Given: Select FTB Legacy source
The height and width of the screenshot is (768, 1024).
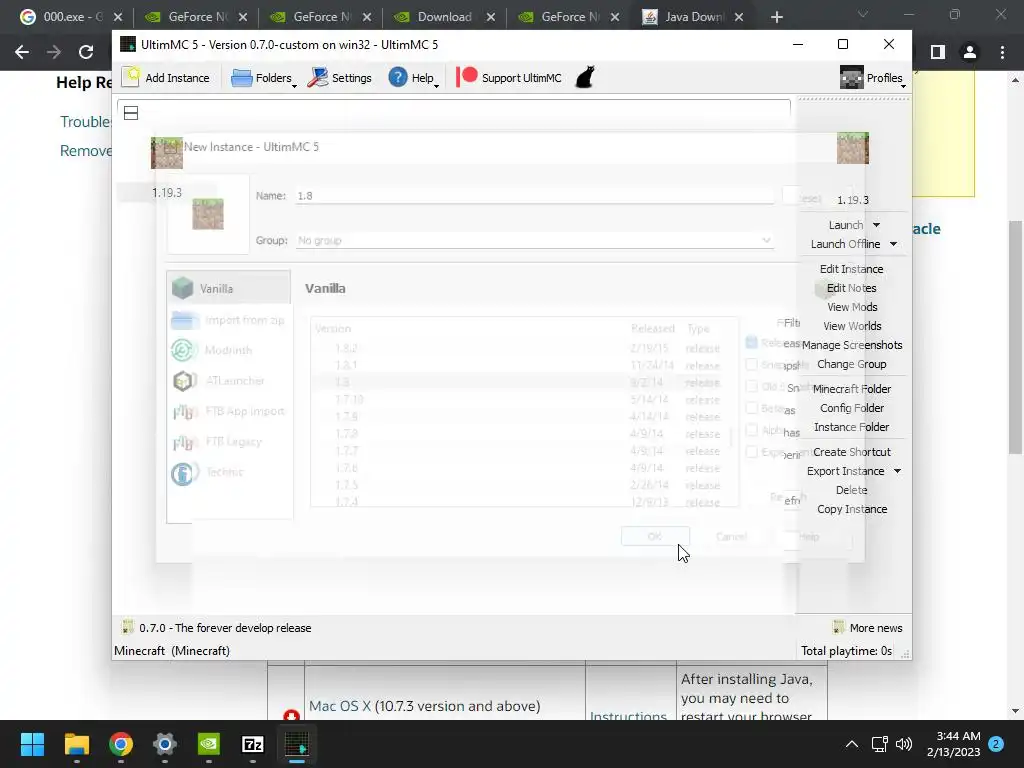Looking at the screenshot, I should click(229, 442).
